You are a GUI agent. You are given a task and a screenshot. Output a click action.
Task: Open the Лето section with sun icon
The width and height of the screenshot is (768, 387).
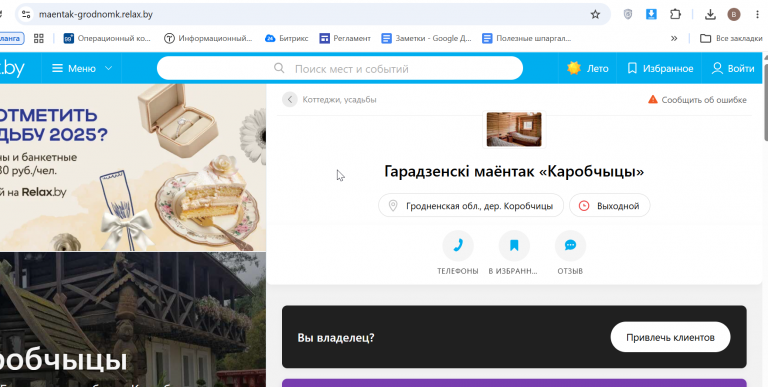587,69
